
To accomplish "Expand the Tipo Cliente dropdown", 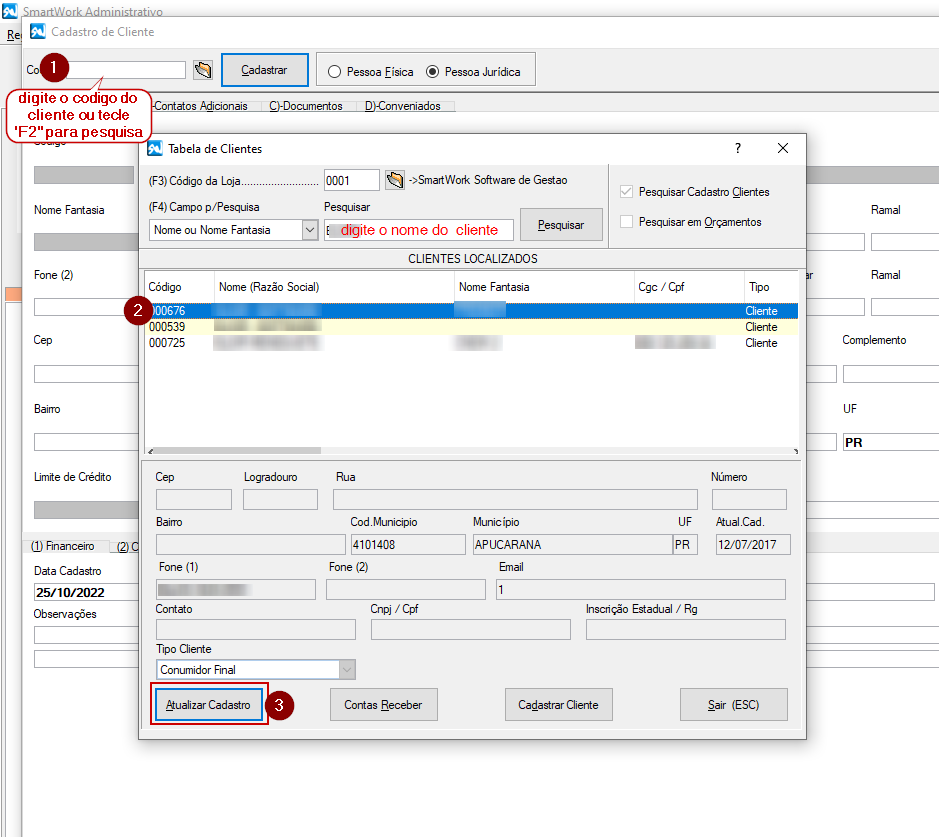I will [347, 670].
